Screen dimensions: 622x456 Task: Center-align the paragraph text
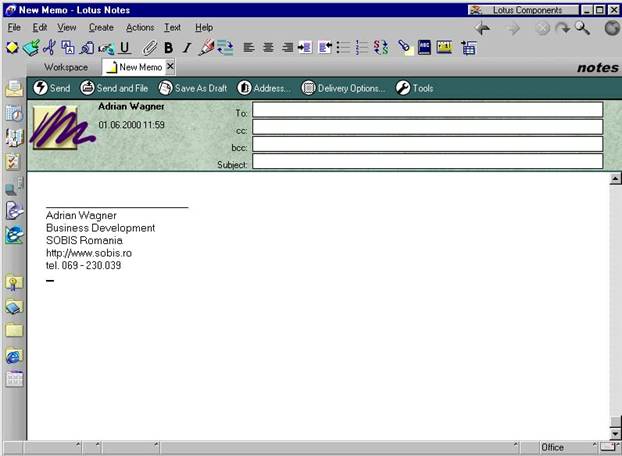click(268, 47)
